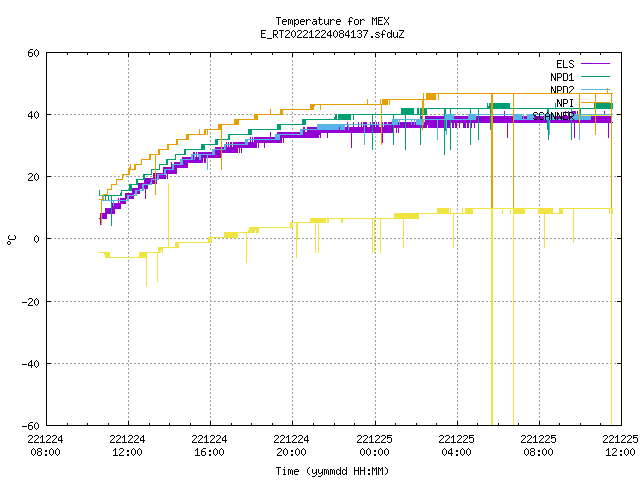Click the y-axis label 60
The height and width of the screenshot is (480, 640).
[x=33, y=53]
